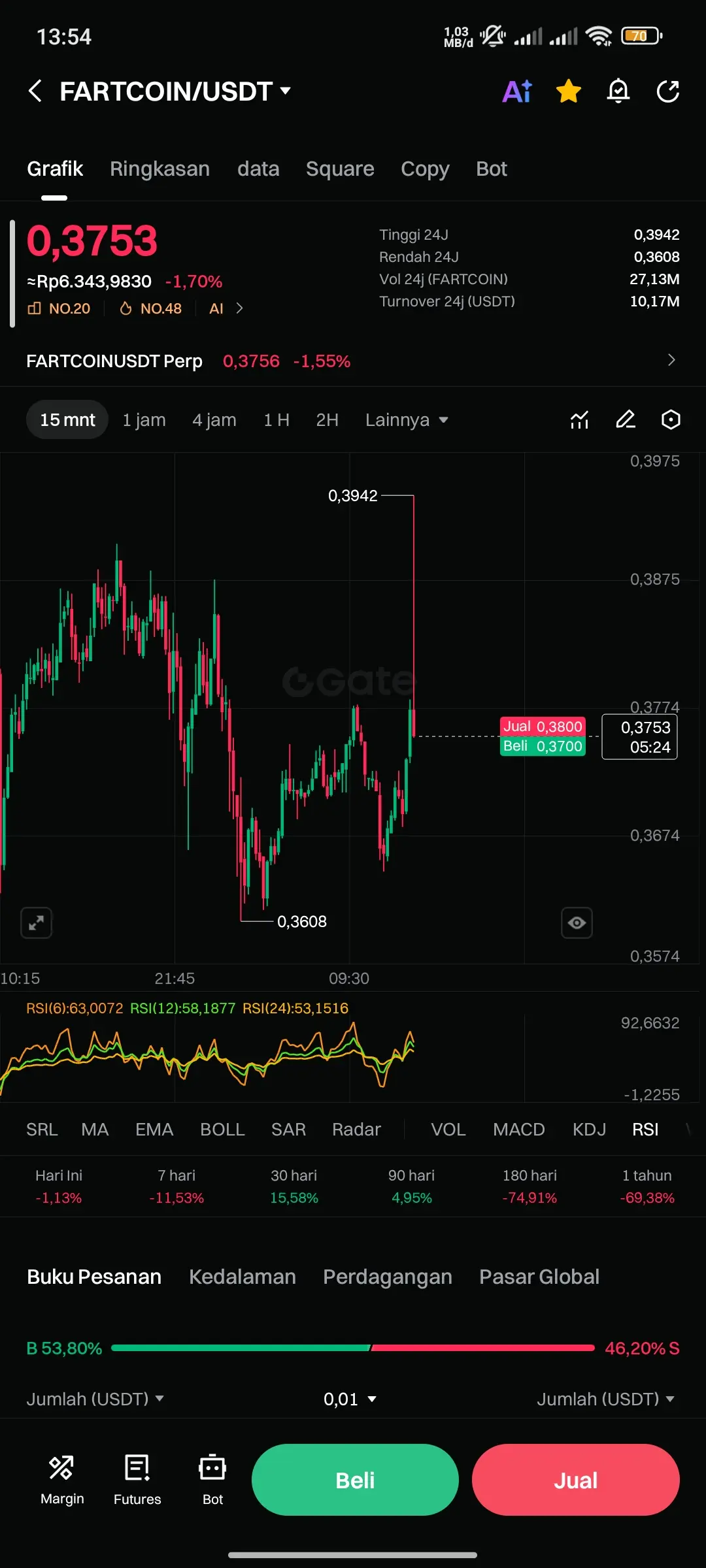The width and height of the screenshot is (706, 1568).
Task: Select the Grafik tab
Action: coord(55,169)
